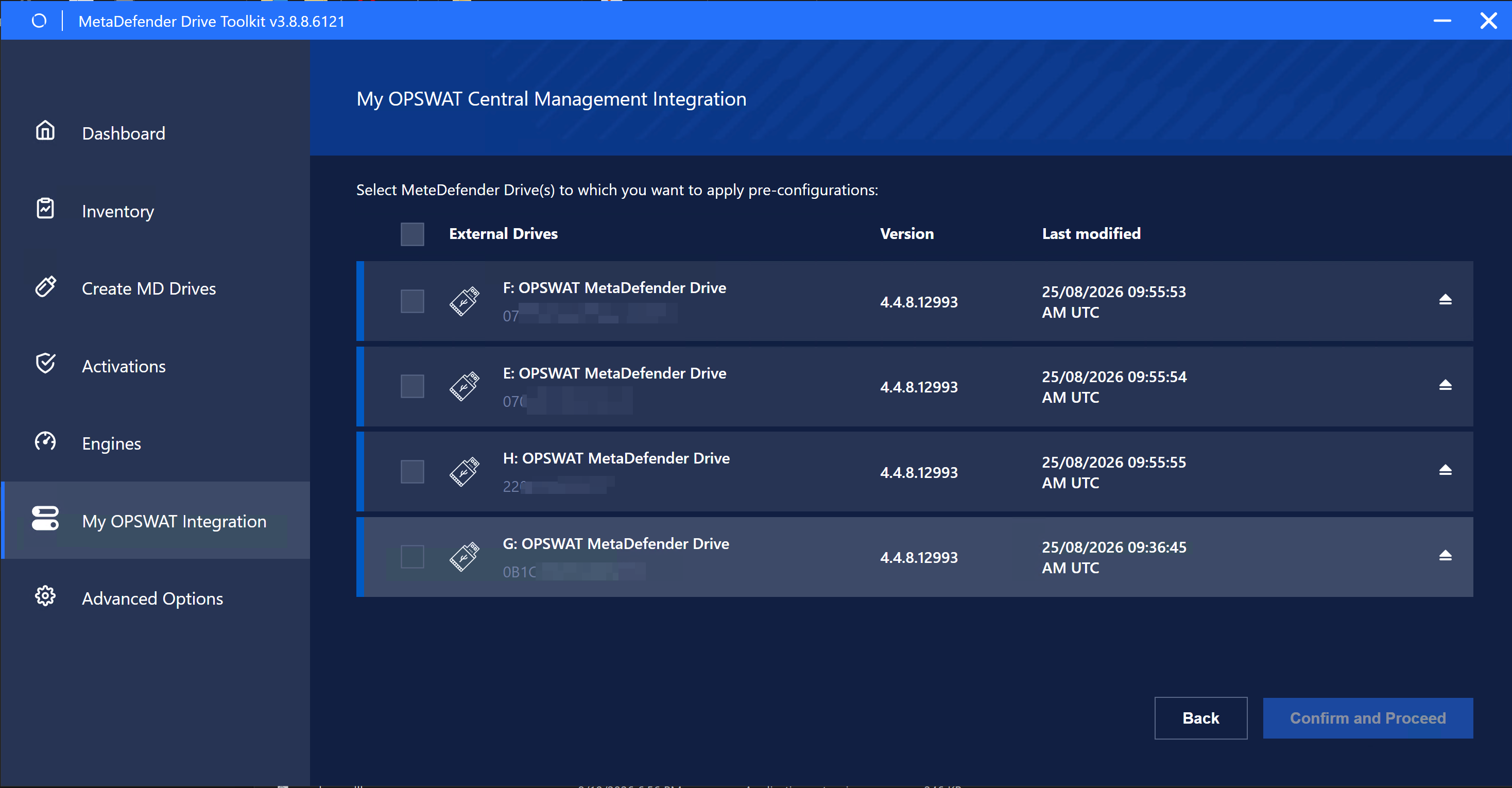Check the G: OPSWAT MetaDefender Drive checkbox
Image resolution: width=1512 pixels, height=788 pixels.
coord(412,557)
